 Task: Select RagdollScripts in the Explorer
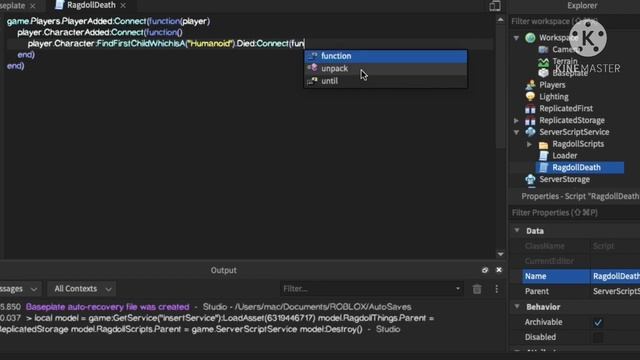coord(578,144)
